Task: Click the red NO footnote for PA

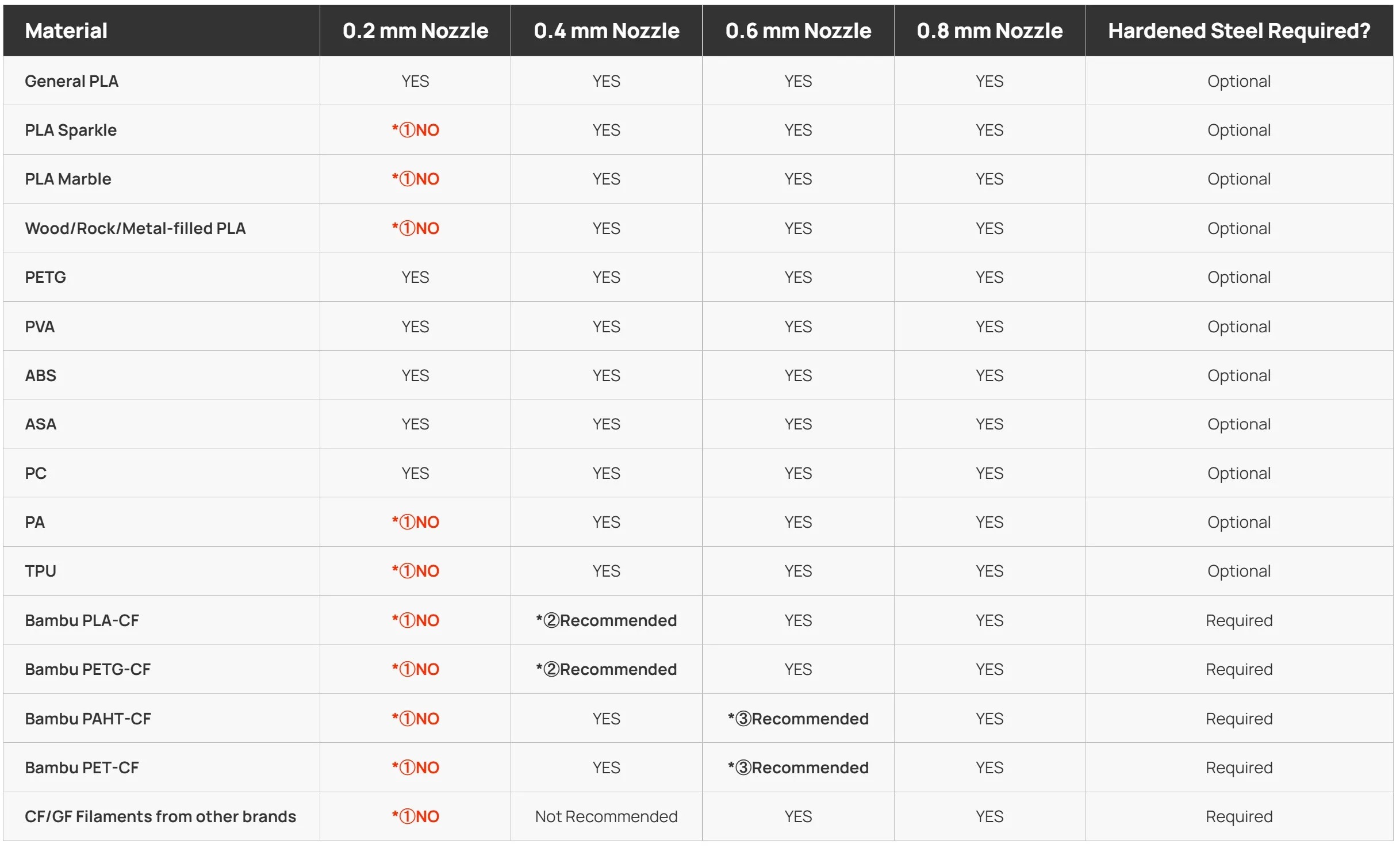Action: pos(415,522)
